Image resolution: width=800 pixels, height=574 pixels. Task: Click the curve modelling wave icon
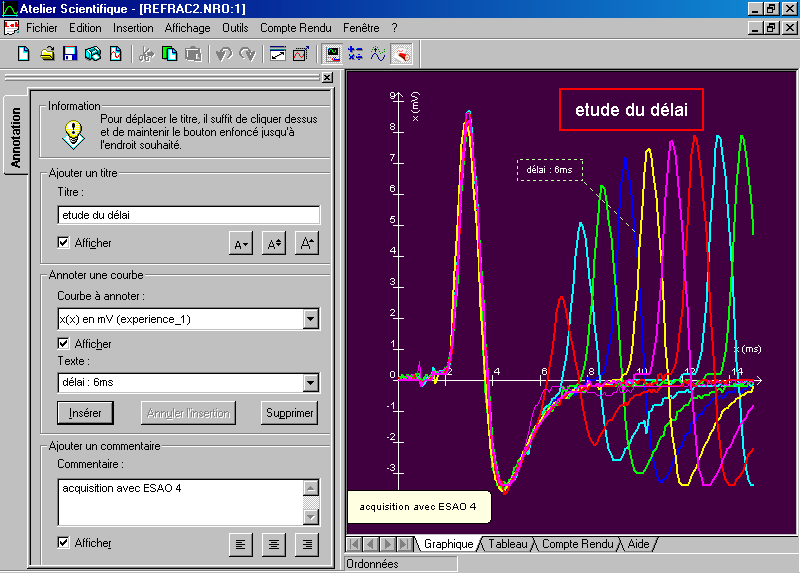(378, 54)
